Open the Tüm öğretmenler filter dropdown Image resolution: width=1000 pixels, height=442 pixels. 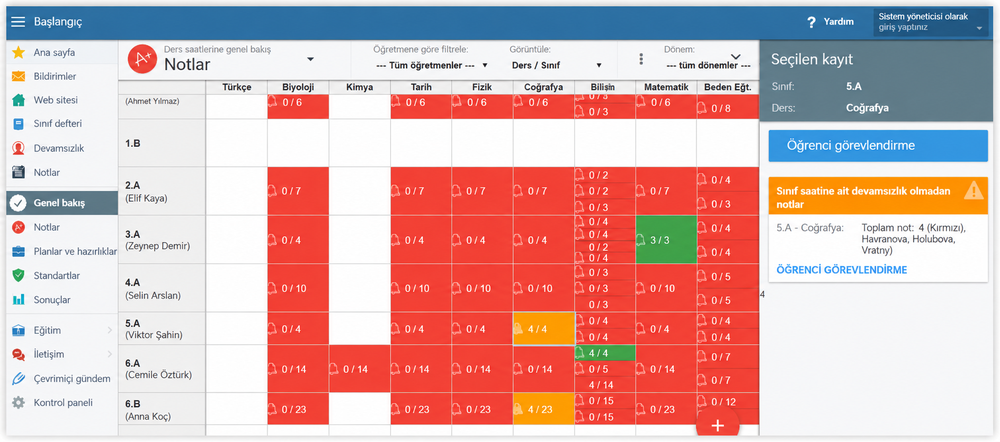tap(431, 65)
